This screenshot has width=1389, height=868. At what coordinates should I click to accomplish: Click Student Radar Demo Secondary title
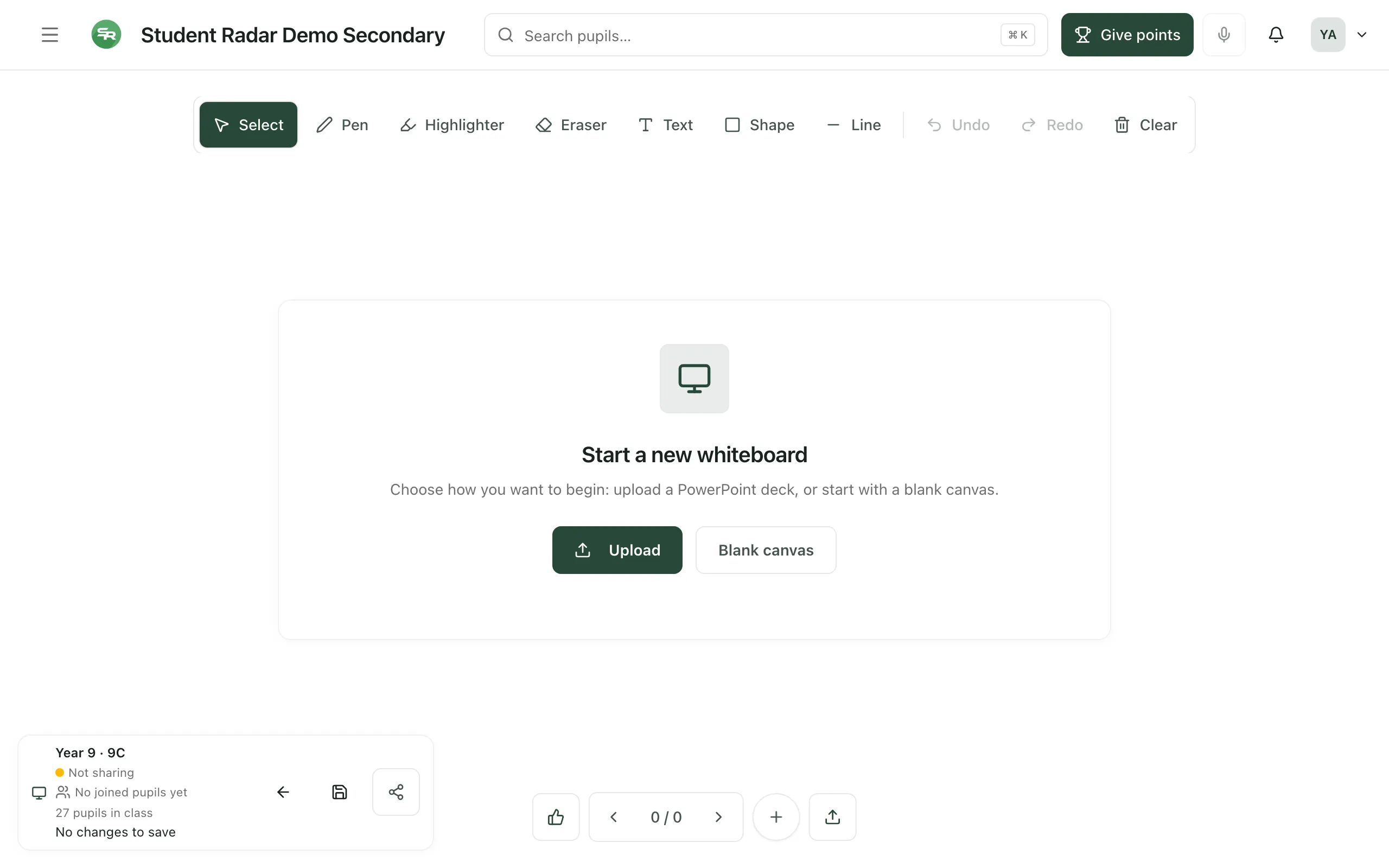pos(293,35)
